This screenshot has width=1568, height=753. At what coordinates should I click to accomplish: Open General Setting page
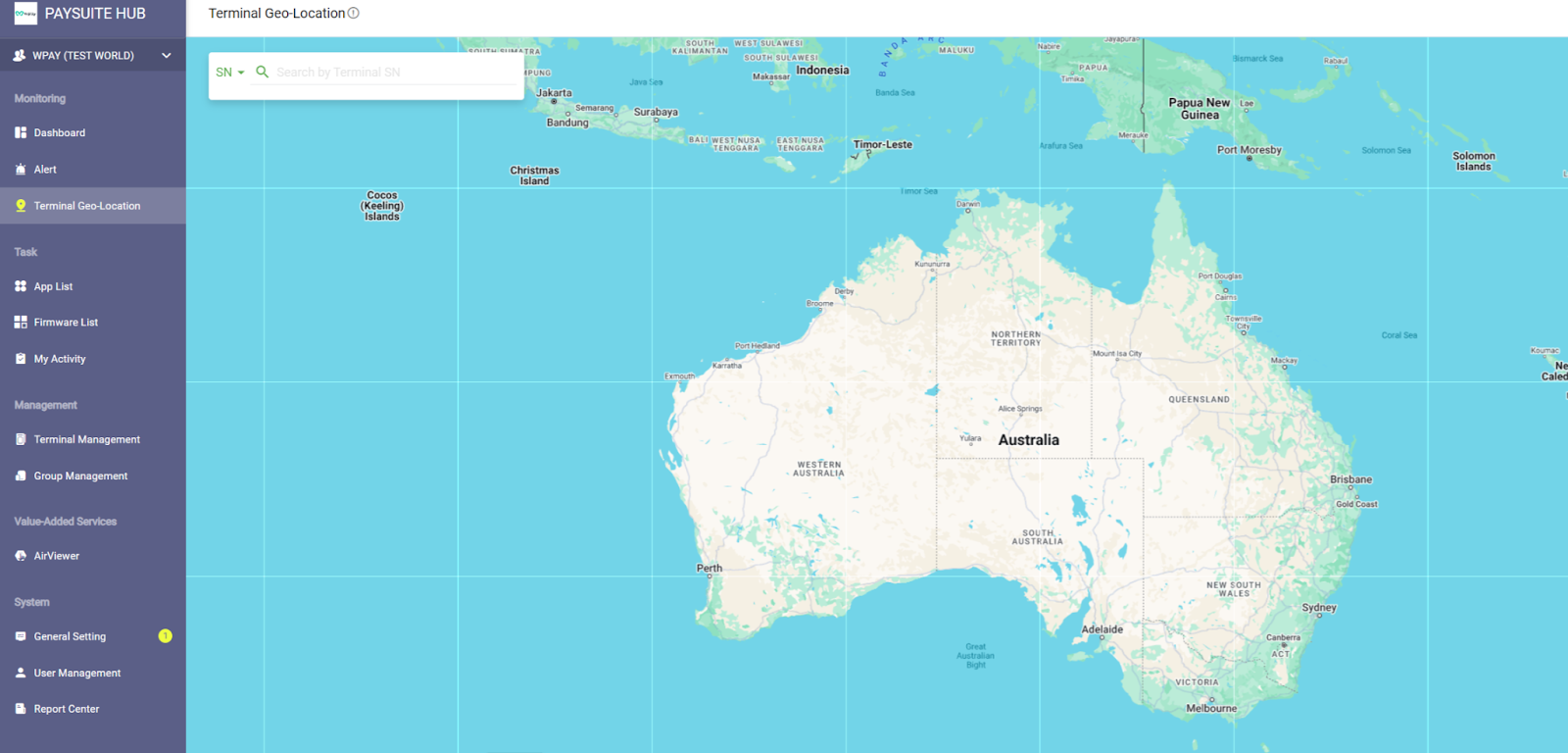(x=93, y=636)
